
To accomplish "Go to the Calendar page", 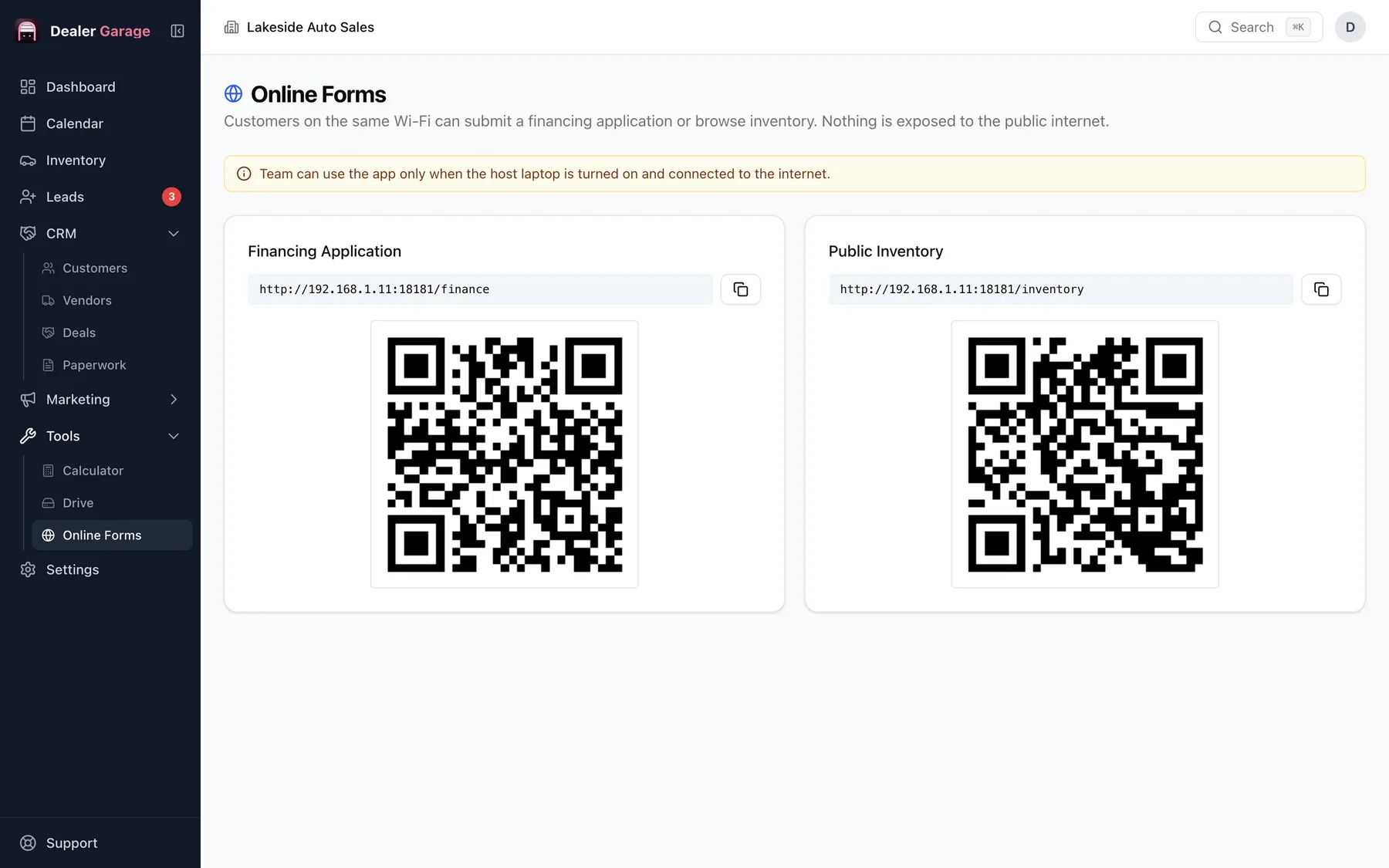I will click(x=100, y=123).
